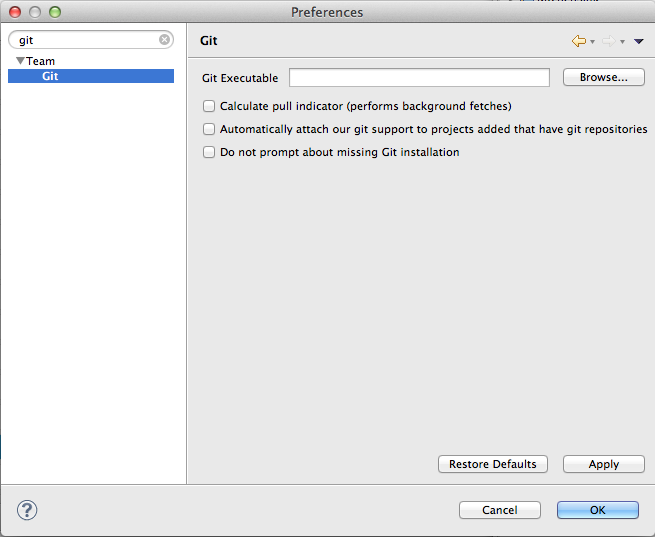Select the Git item under Team

click(91, 76)
